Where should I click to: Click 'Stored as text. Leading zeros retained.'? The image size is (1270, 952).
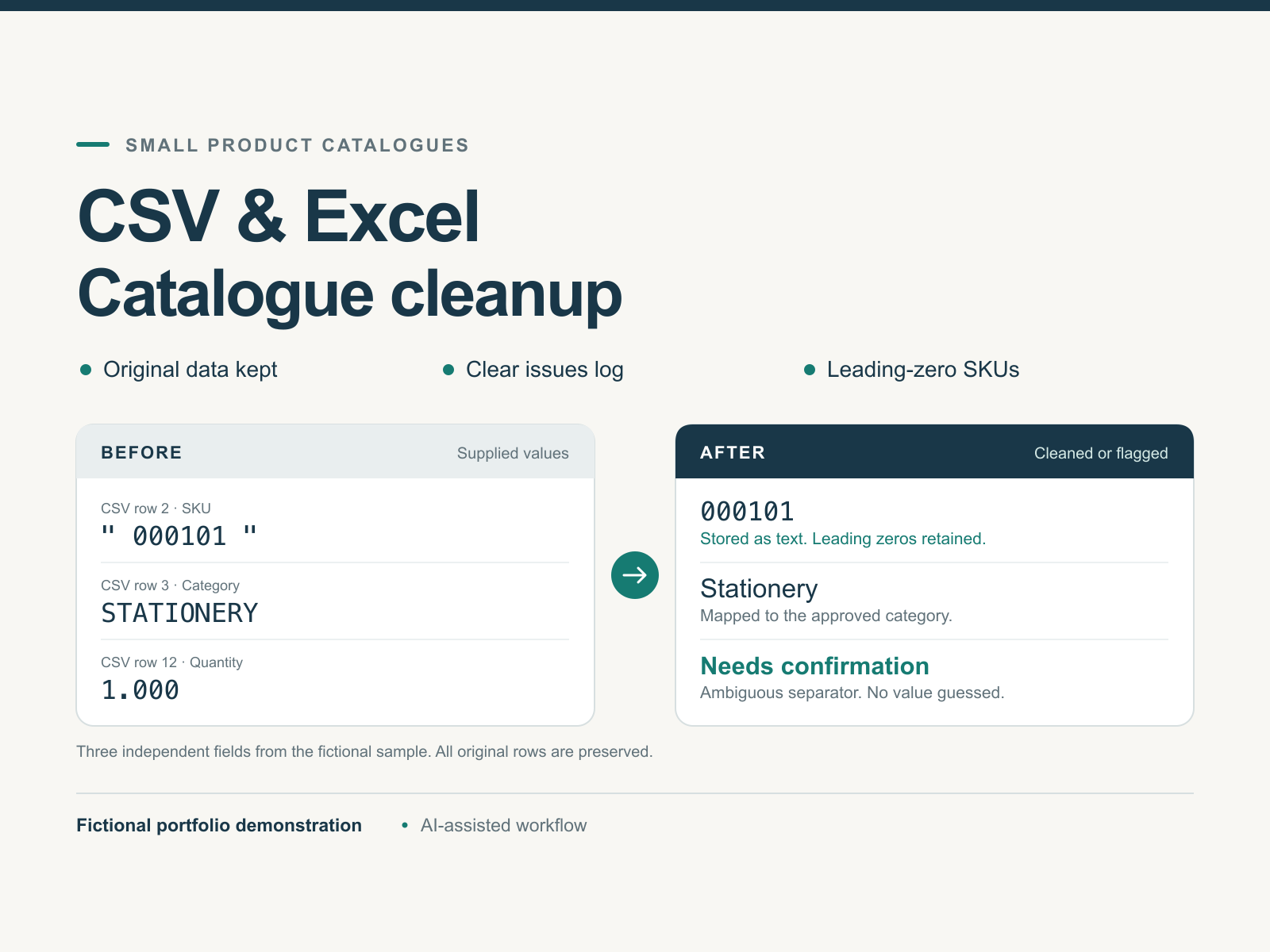point(843,539)
